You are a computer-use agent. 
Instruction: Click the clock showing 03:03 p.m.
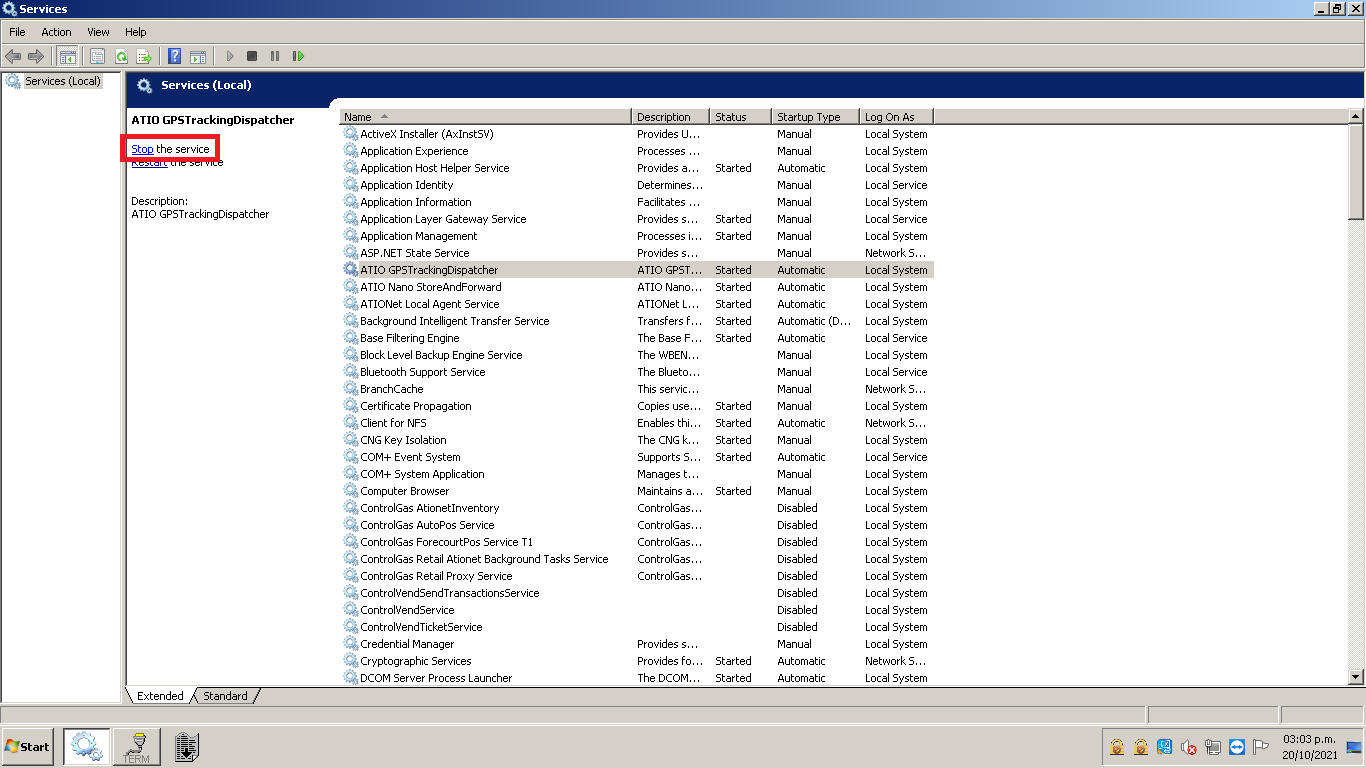click(x=1310, y=739)
